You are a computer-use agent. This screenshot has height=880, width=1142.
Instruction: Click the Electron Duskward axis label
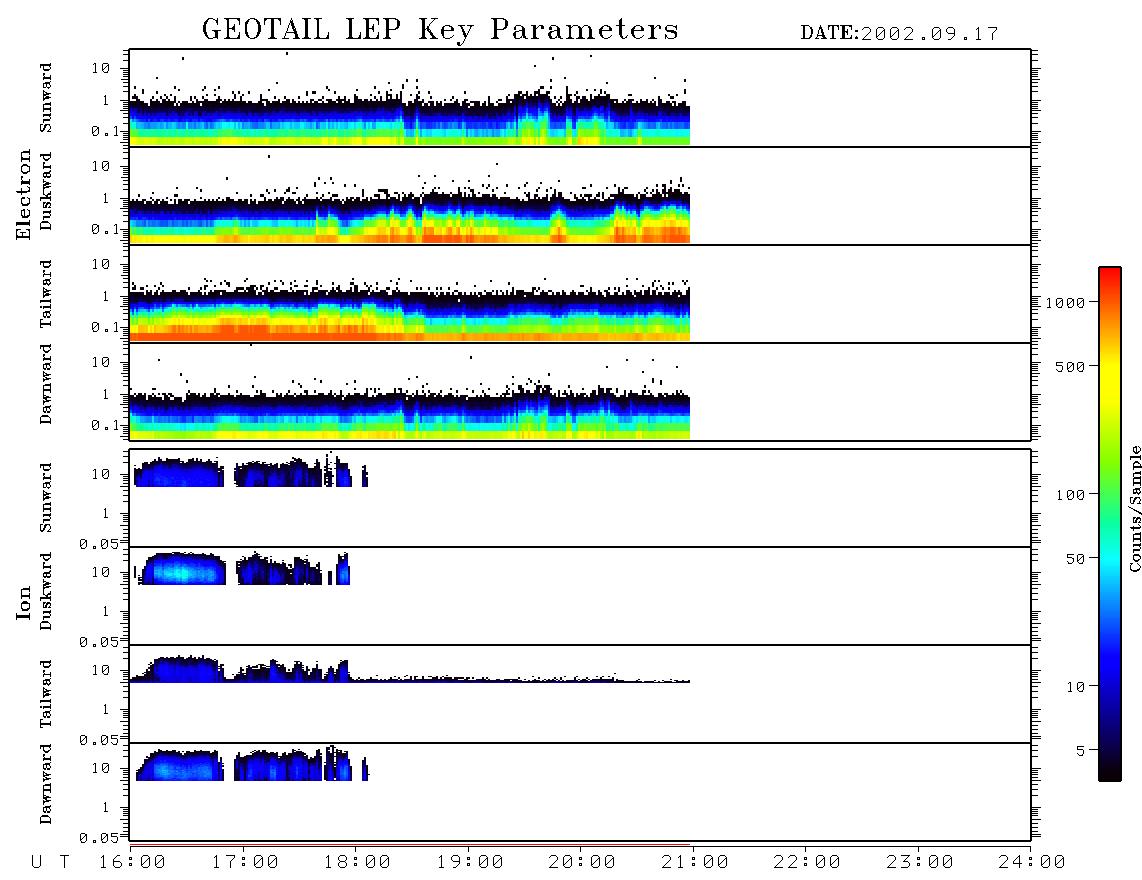tap(46, 191)
